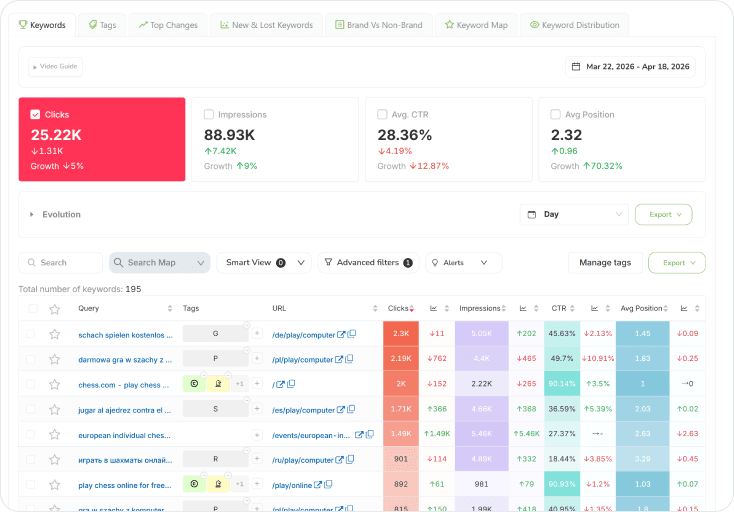Add tag plus icon for schach spielen row
The width and height of the screenshot is (734, 512).
257,334
